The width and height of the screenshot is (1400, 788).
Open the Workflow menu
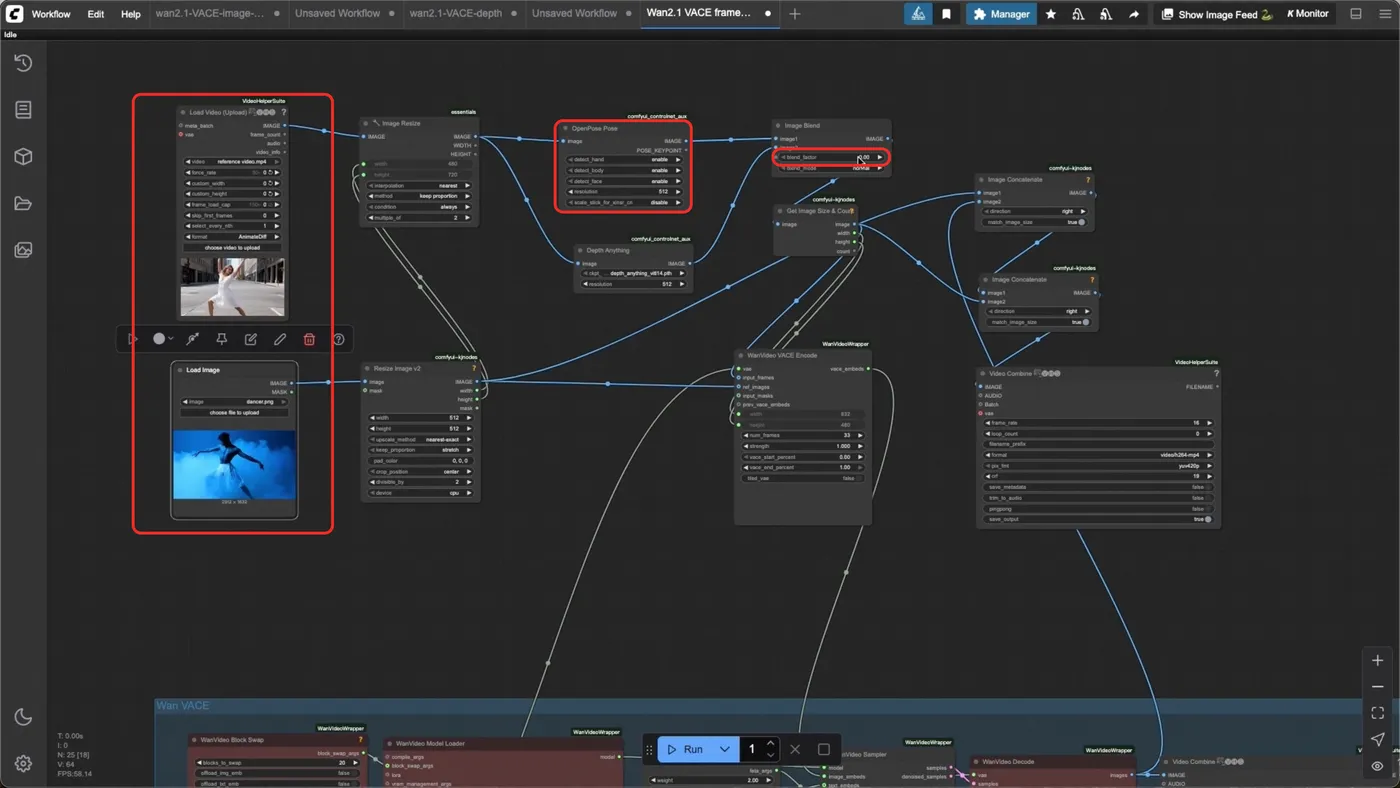(50, 14)
